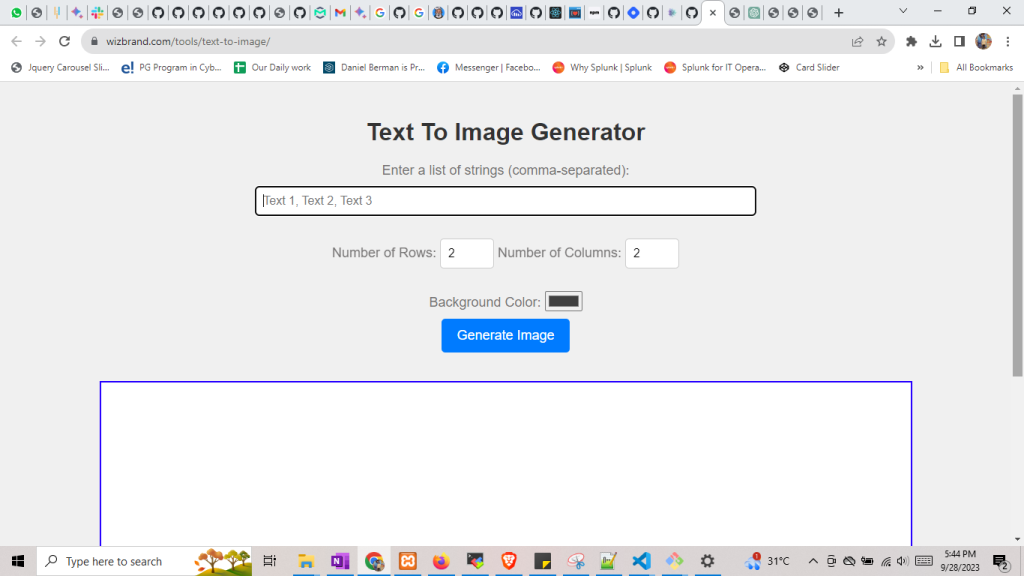Open OneNote from the taskbar
This screenshot has width=1024, height=576.
click(340, 561)
